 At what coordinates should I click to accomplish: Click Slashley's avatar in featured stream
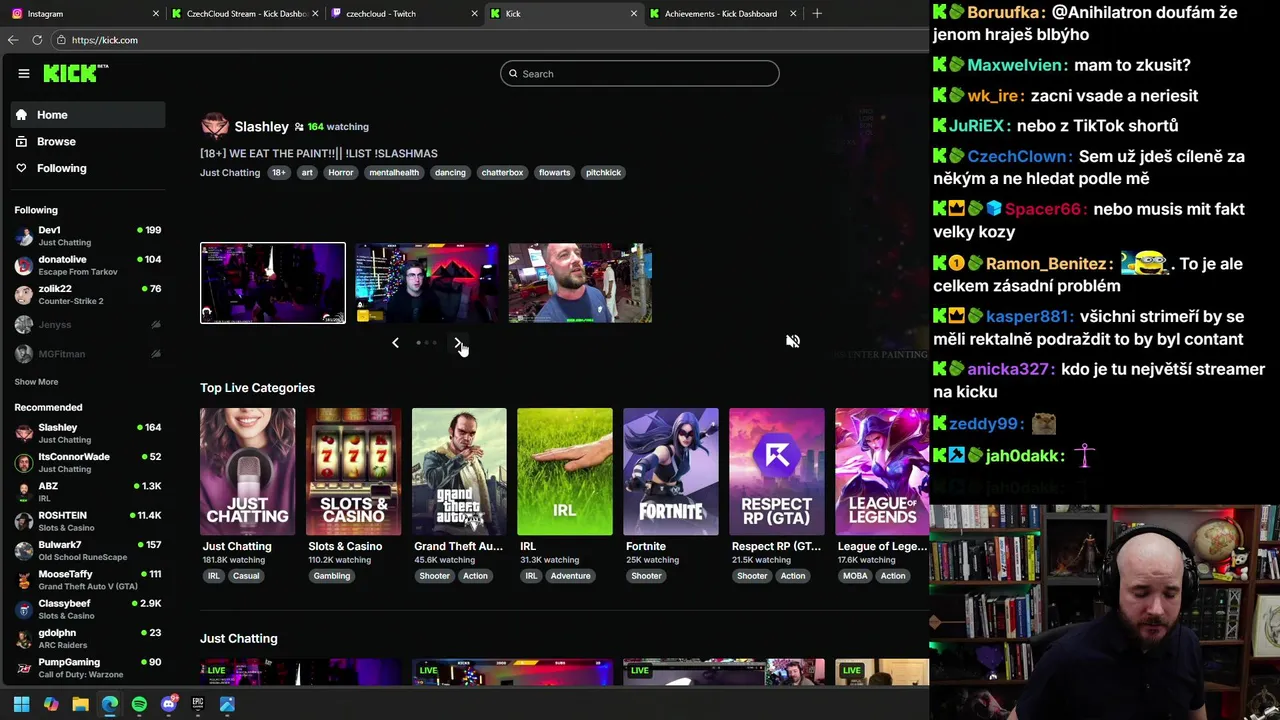[215, 126]
